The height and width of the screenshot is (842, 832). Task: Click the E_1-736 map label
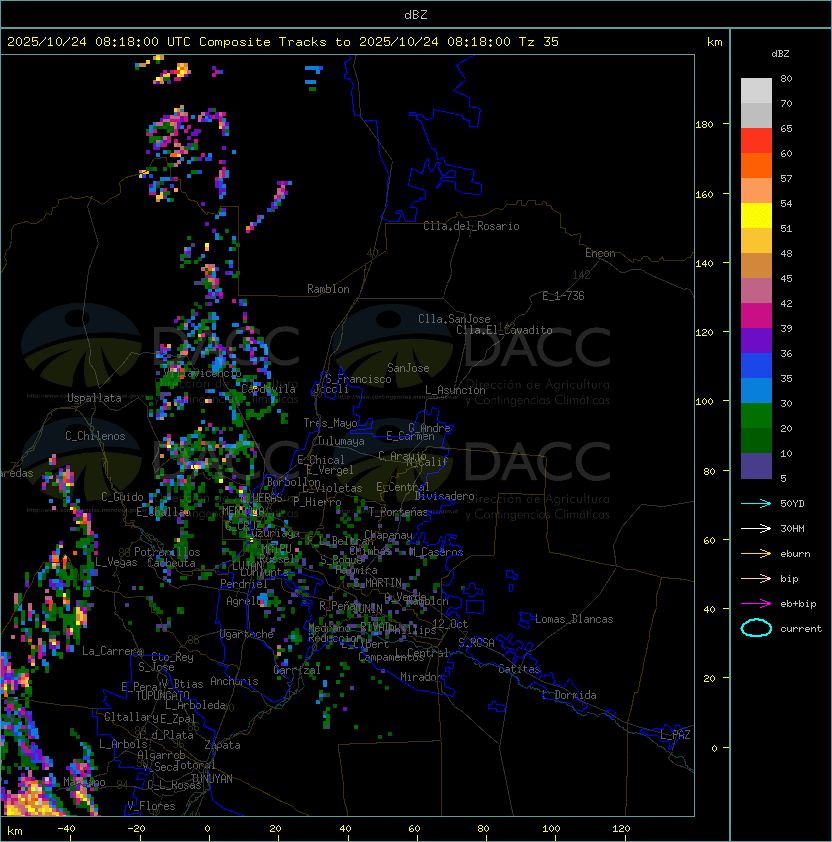point(563,296)
